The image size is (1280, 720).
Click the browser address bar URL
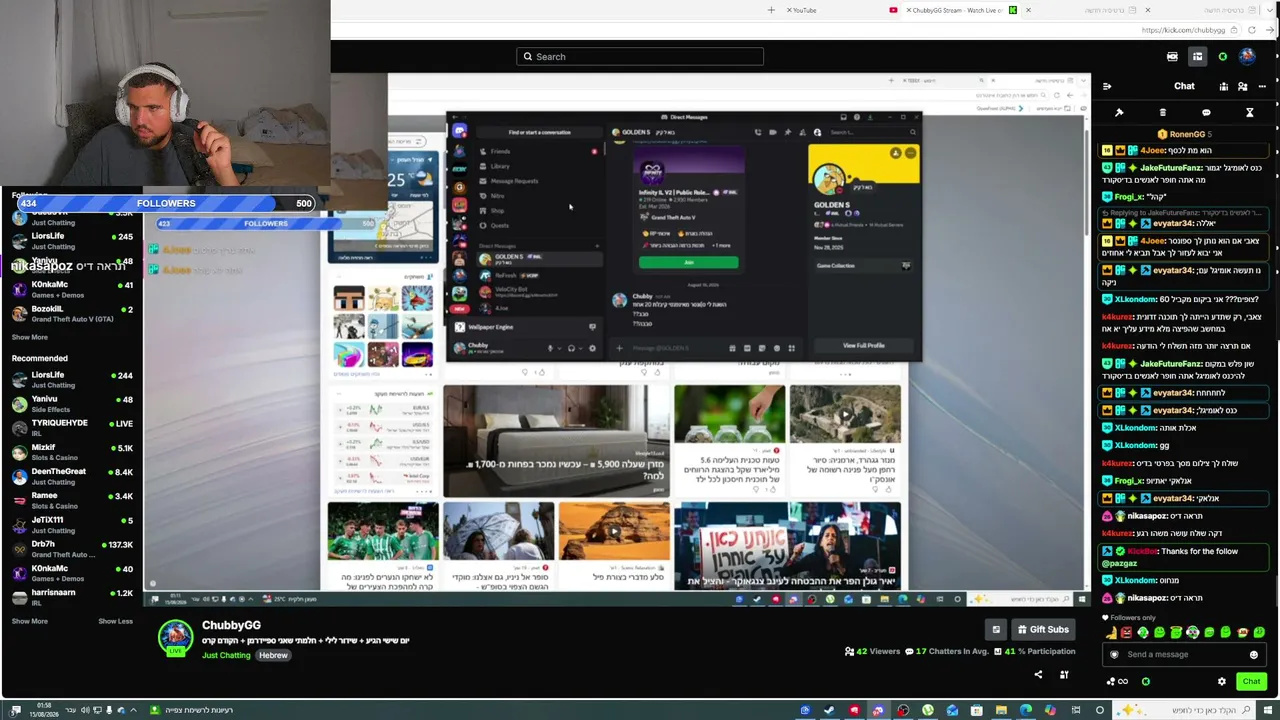point(1183,31)
